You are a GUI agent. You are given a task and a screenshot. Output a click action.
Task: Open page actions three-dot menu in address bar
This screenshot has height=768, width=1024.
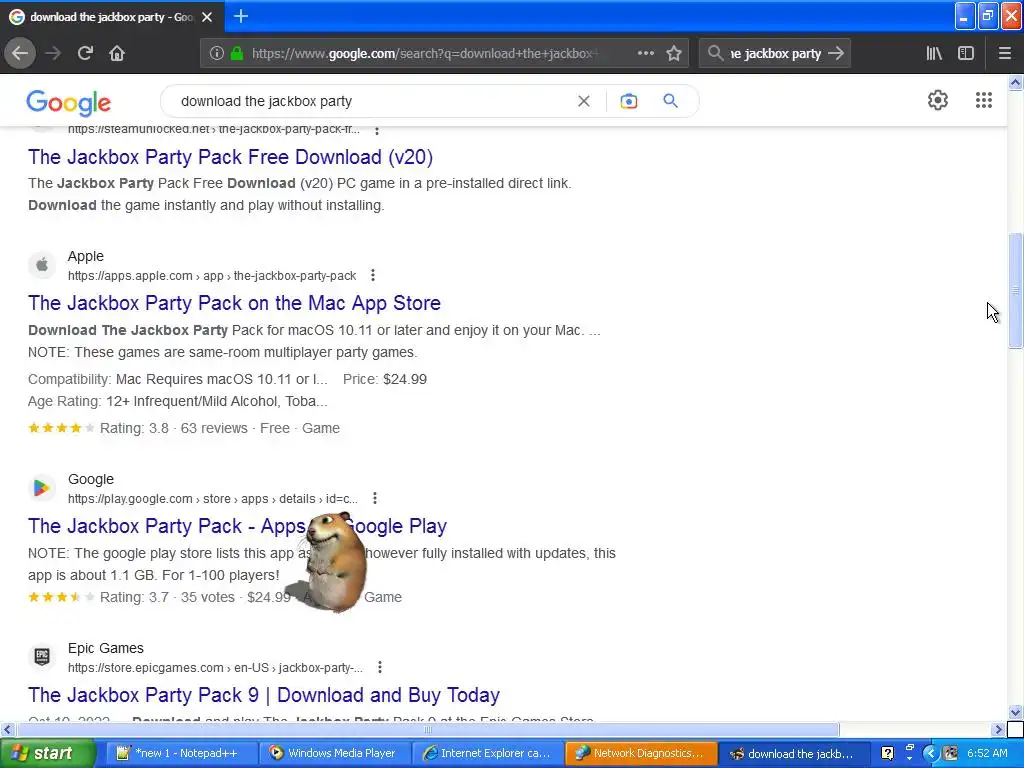coord(645,53)
